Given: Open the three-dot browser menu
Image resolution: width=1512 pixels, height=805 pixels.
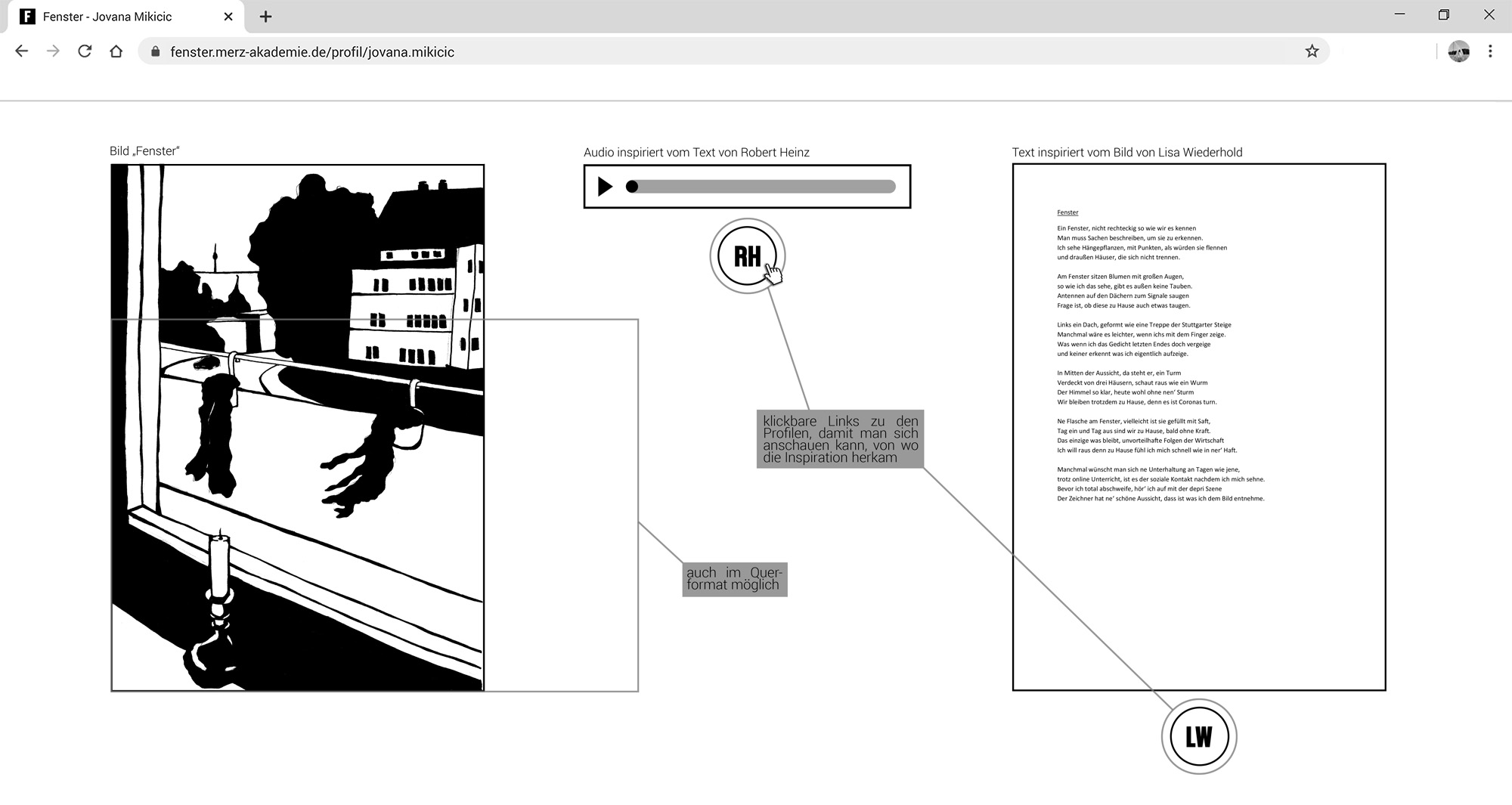Looking at the screenshot, I should tap(1490, 51).
